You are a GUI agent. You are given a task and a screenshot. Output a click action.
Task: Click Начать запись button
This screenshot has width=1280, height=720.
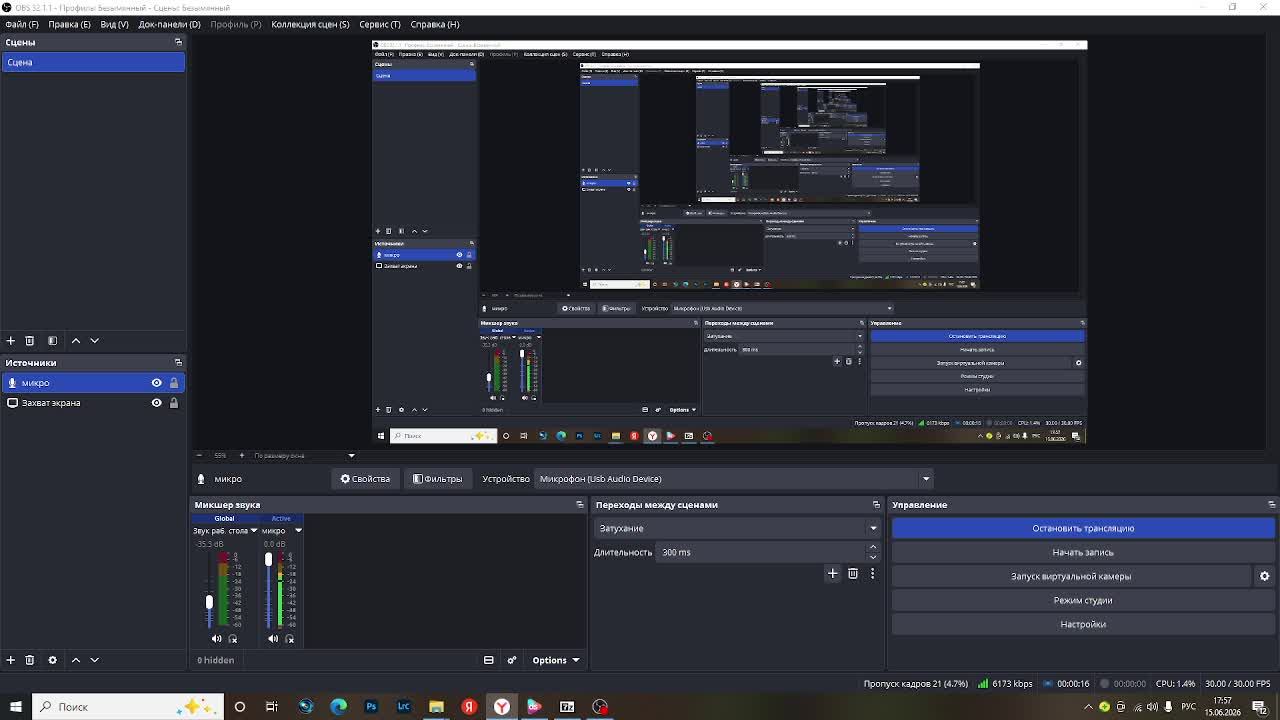[1083, 552]
